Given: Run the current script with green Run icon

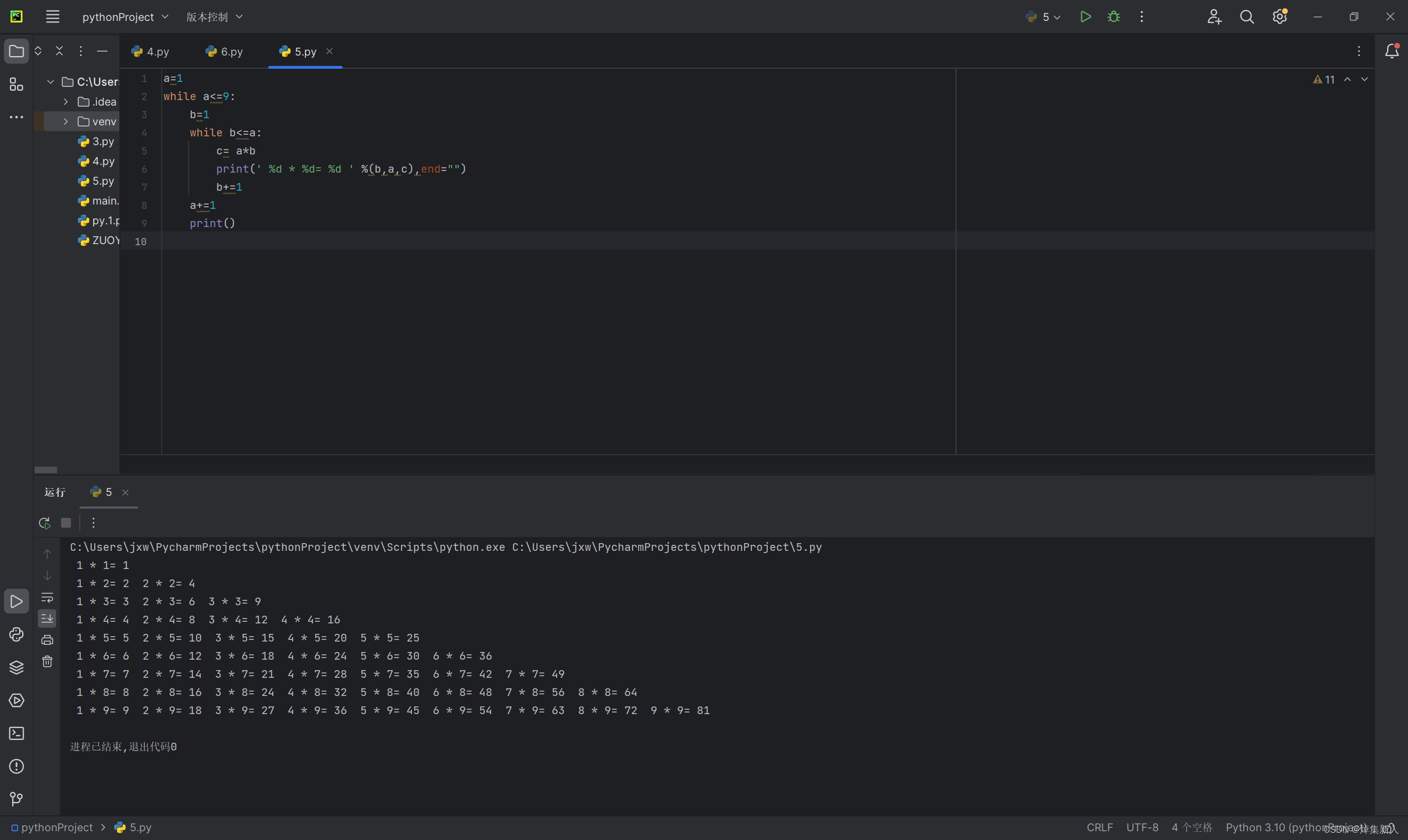Looking at the screenshot, I should click(1085, 17).
